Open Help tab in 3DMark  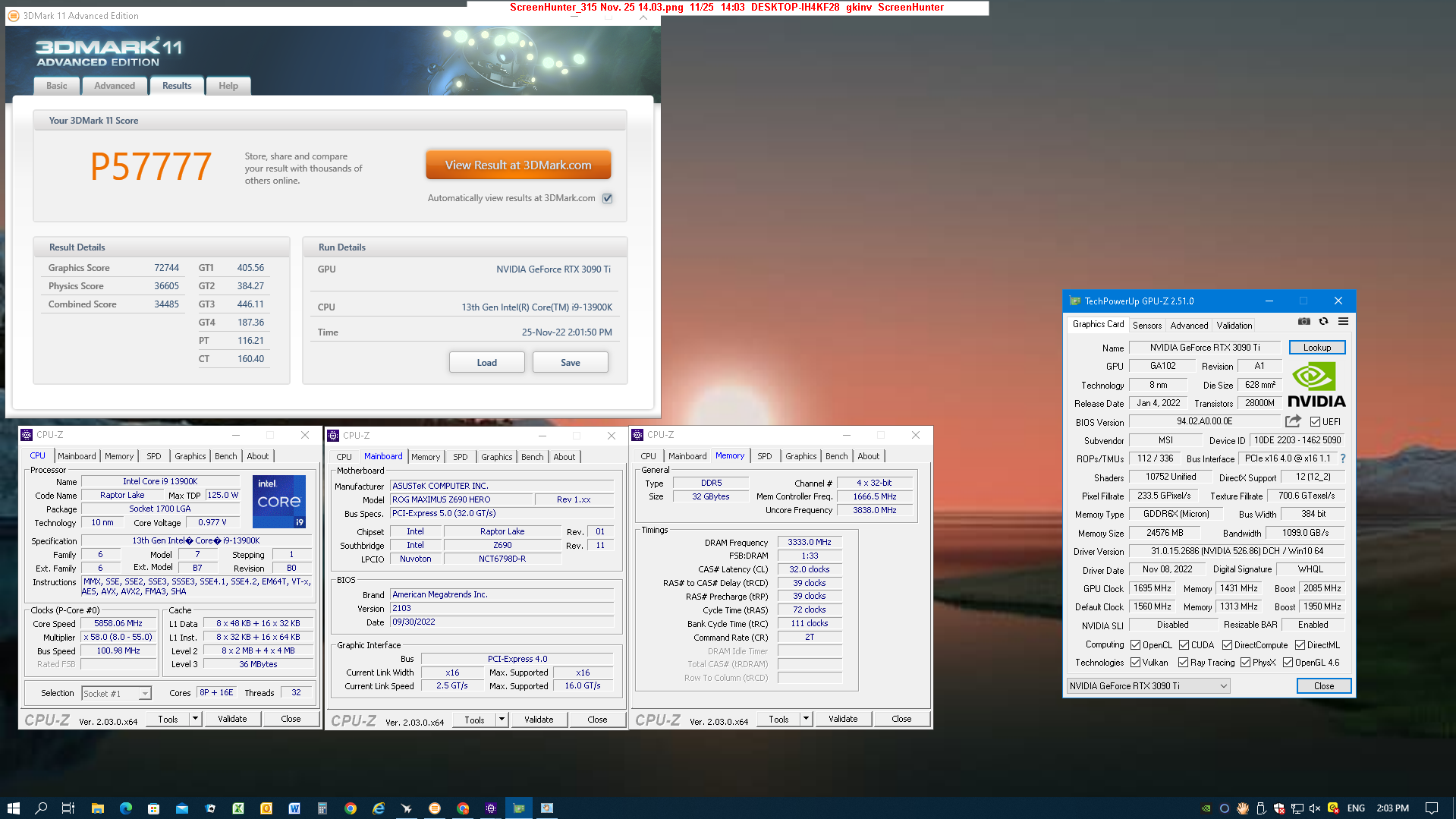[228, 86]
